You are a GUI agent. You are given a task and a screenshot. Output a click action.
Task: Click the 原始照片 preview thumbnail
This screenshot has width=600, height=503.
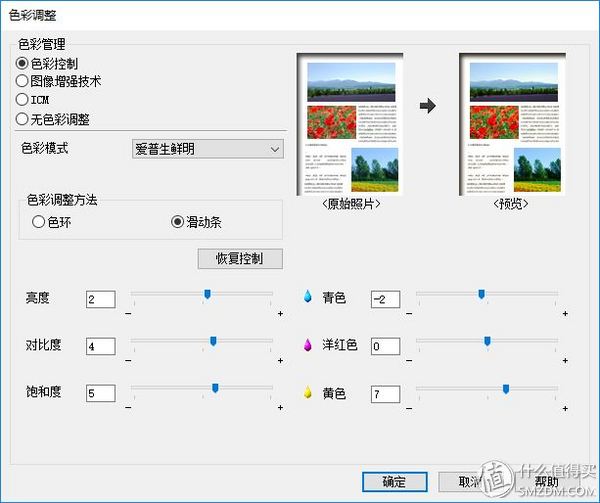click(350, 124)
